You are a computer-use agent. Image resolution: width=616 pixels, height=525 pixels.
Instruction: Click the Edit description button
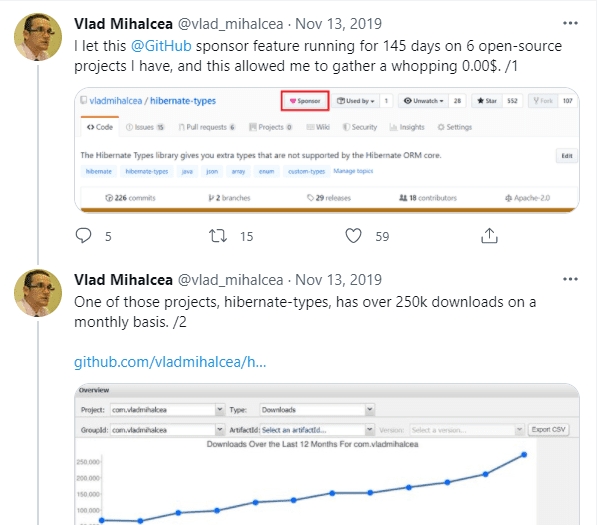[x=566, y=156]
